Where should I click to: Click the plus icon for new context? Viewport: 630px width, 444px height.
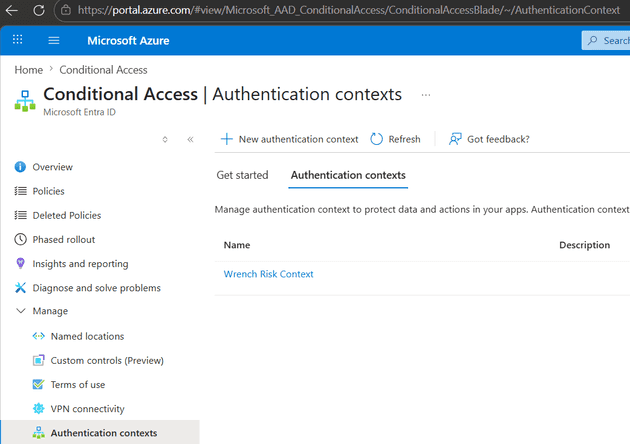pyautogui.click(x=227, y=139)
